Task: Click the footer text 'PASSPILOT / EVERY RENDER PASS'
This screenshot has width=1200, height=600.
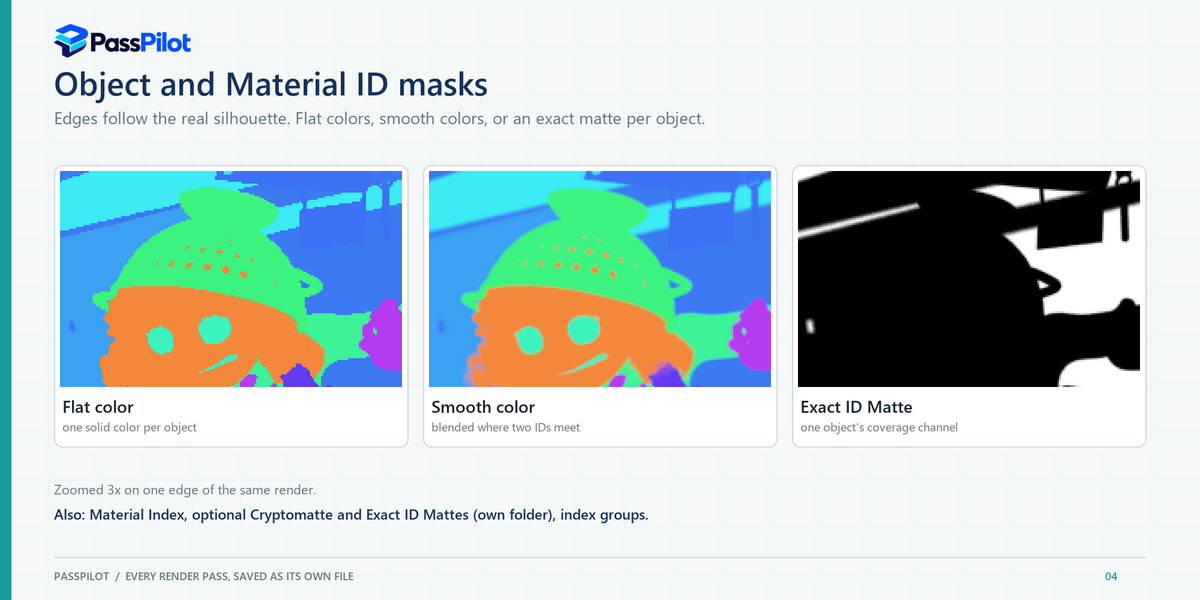Action: (204, 576)
